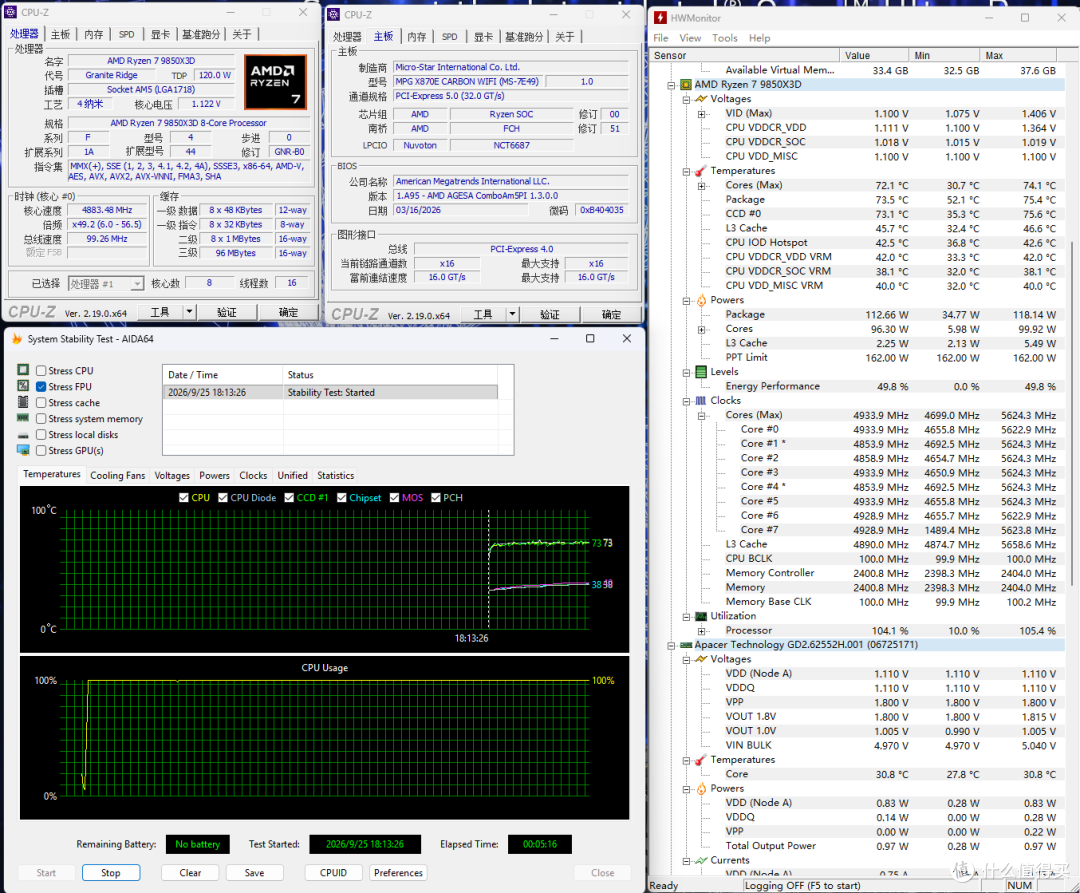Open the HWMonitor File menu

click(x=661, y=38)
